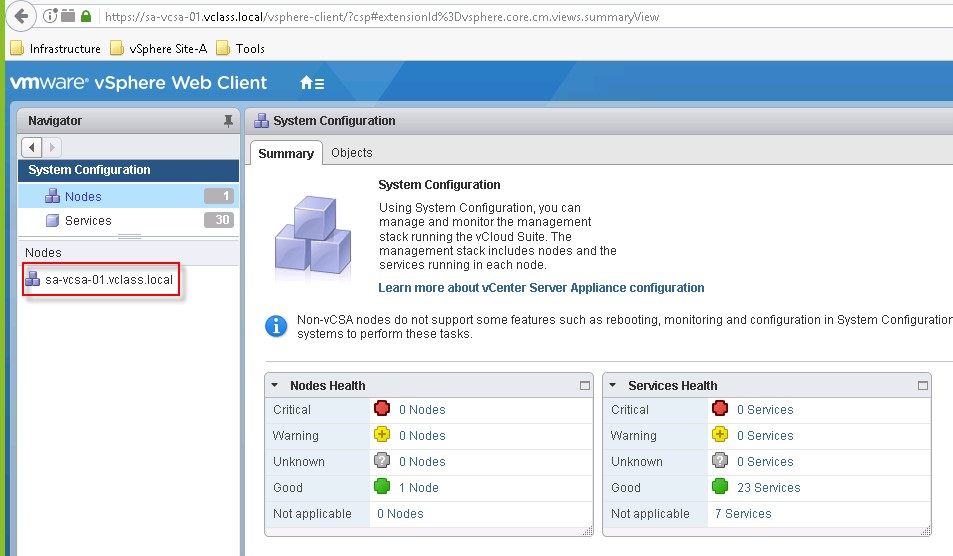Collapse the Nodes Health panel
This screenshot has width=953, height=556.
[x=275, y=385]
